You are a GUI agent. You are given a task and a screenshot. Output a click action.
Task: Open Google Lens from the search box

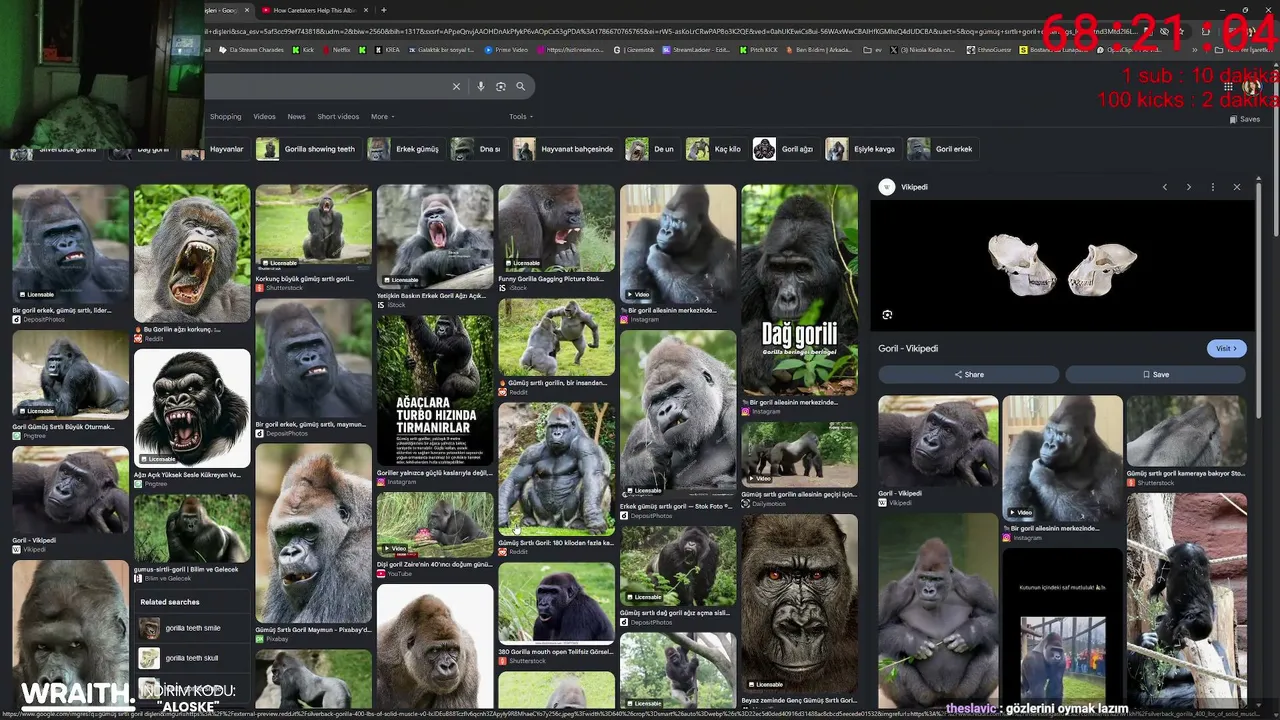tap(501, 87)
